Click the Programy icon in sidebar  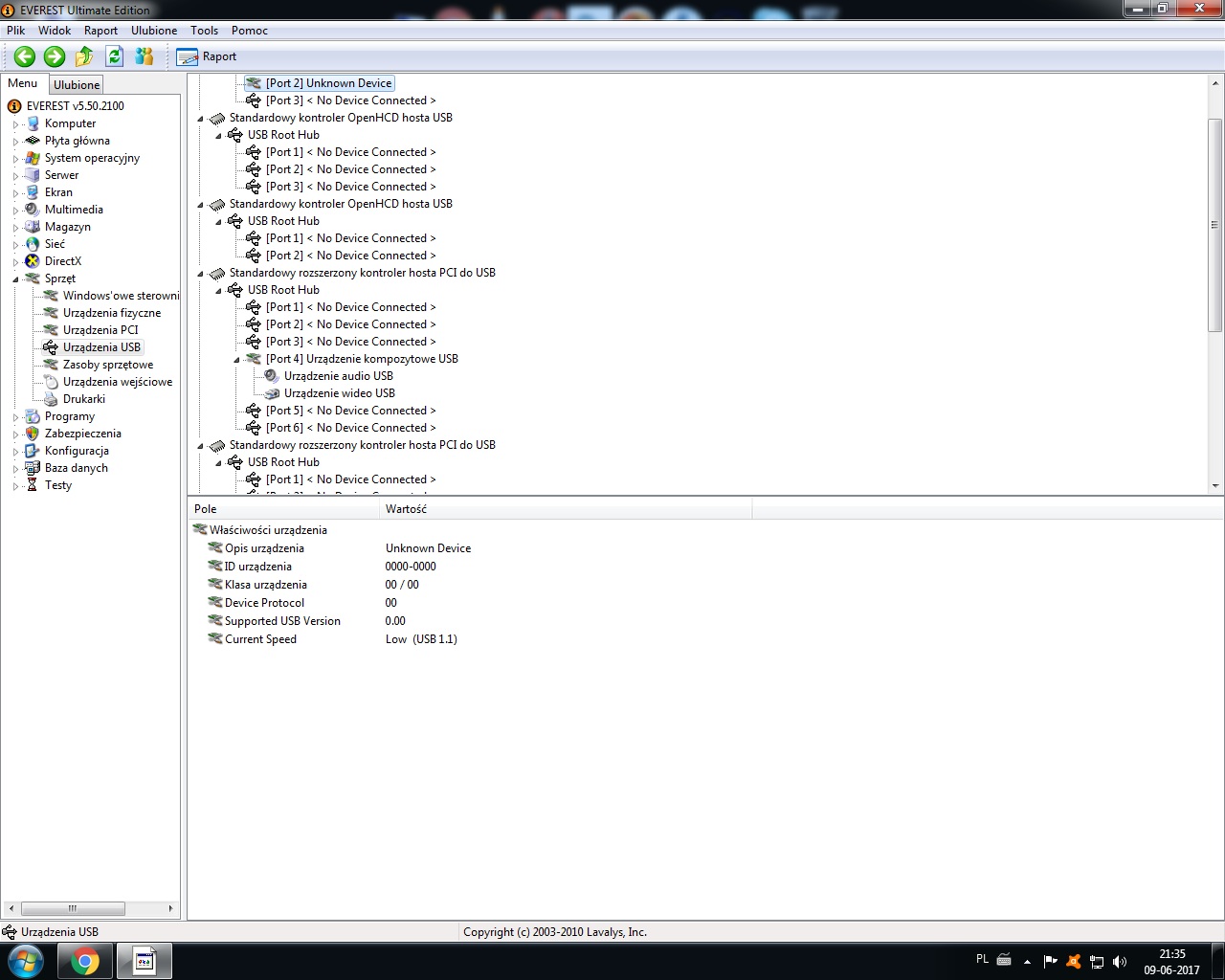[x=33, y=416]
